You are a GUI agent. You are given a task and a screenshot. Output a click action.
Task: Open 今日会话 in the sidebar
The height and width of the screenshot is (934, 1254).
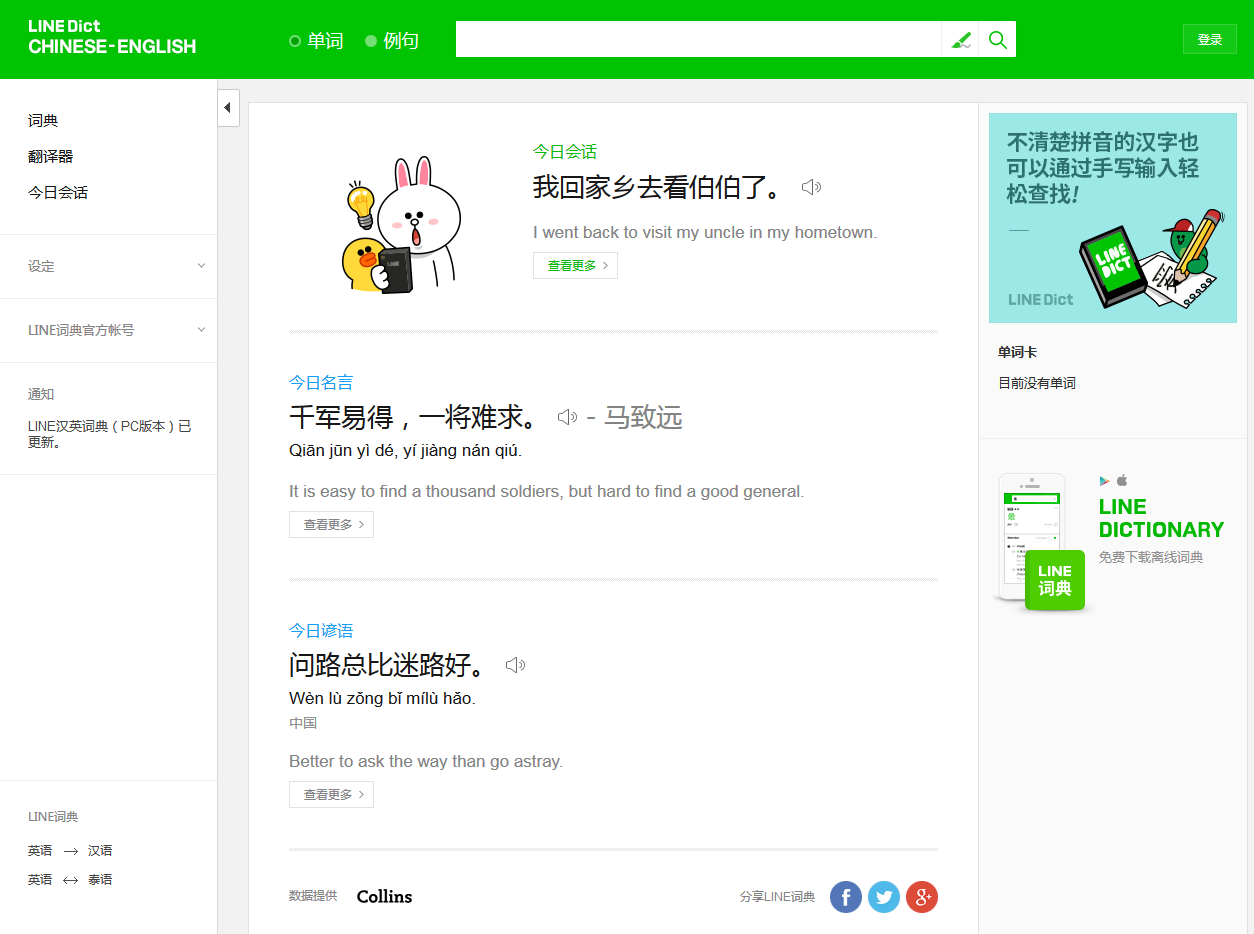click(x=58, y=193)
